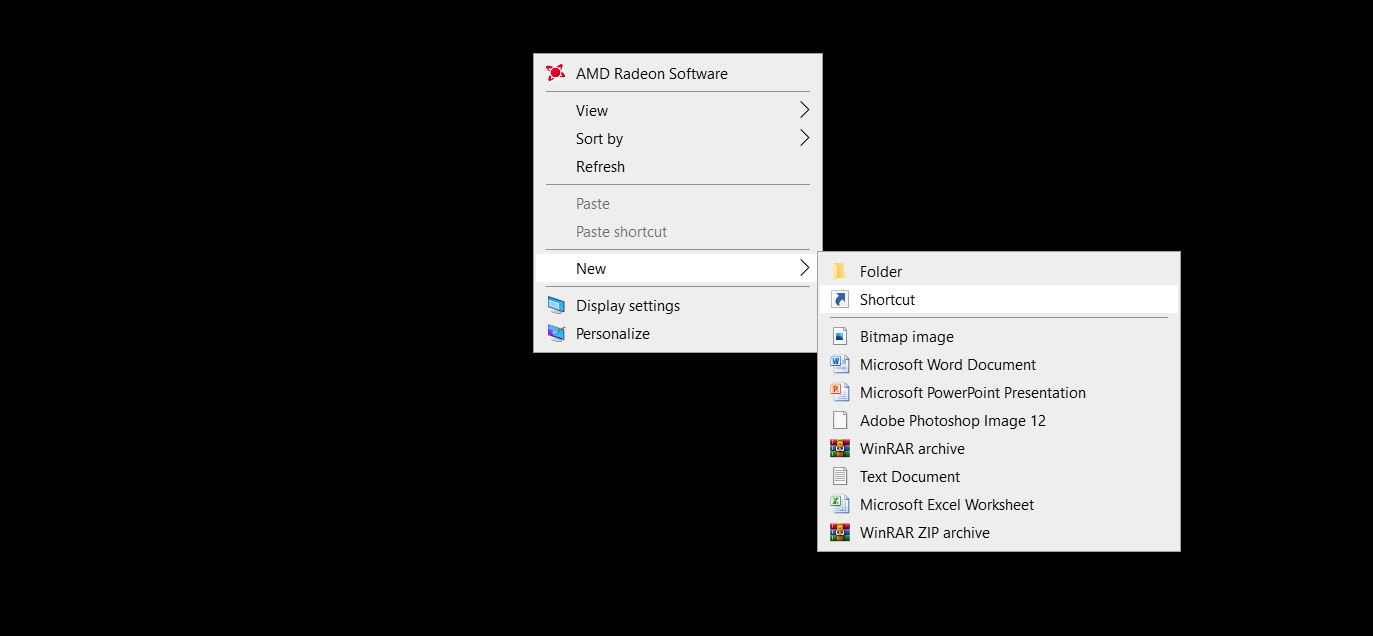Create a new Bitmap image

[x=999, y=337]
